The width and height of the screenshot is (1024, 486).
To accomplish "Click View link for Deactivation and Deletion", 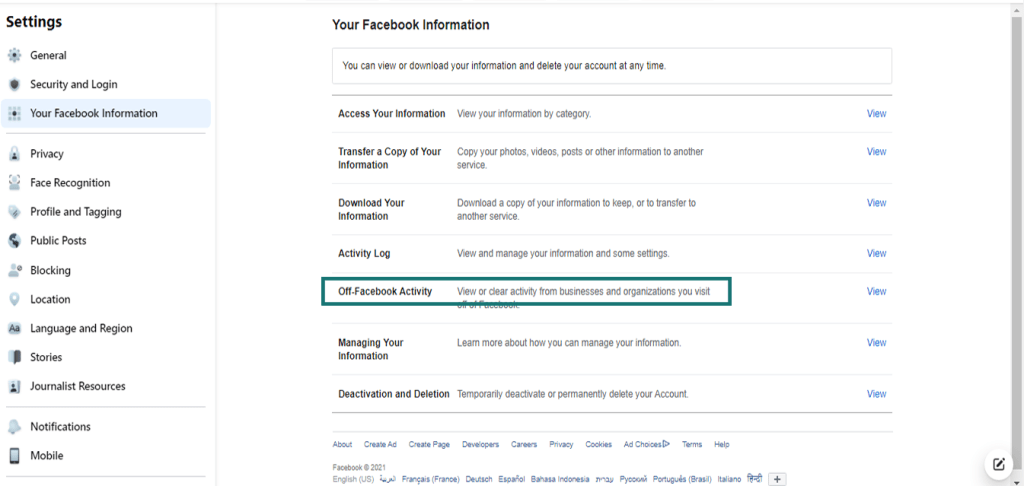I will [x=876, y=394].
